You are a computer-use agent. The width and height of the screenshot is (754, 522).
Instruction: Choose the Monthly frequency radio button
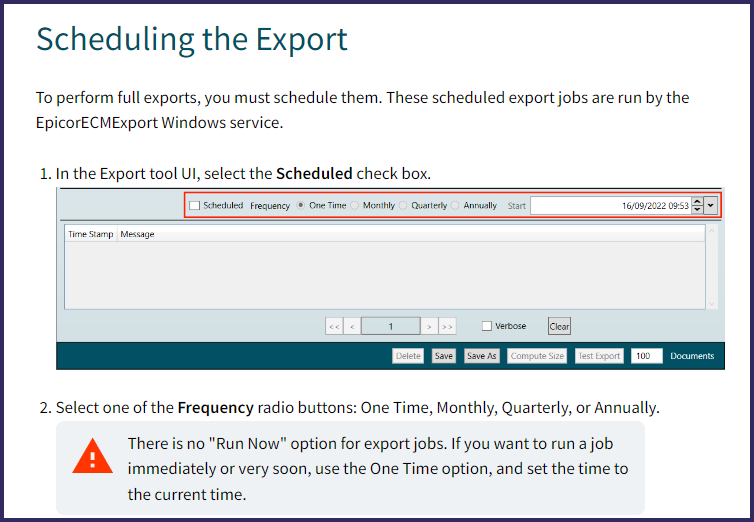pos(355,205)
